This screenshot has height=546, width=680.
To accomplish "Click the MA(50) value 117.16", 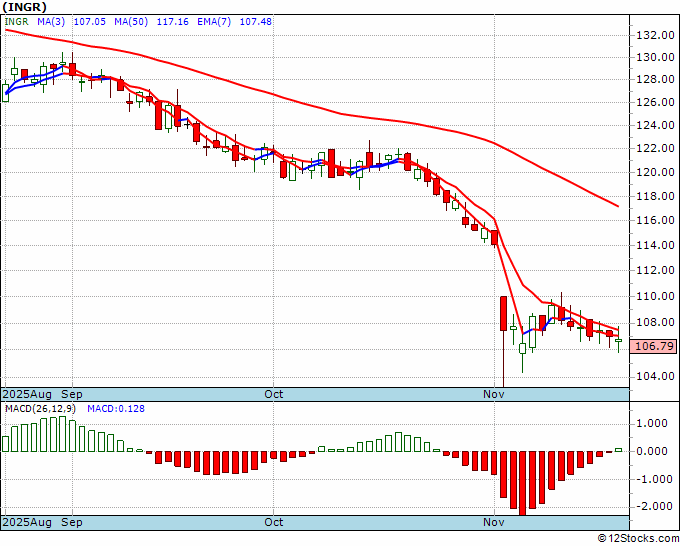I will (x=173, y=21).
